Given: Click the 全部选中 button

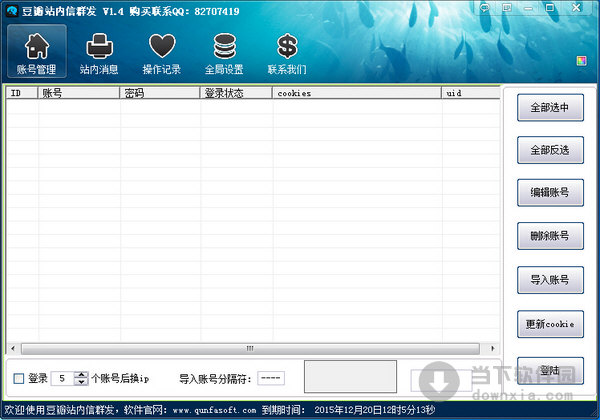Looking at the screenshot, I should 550,108.
